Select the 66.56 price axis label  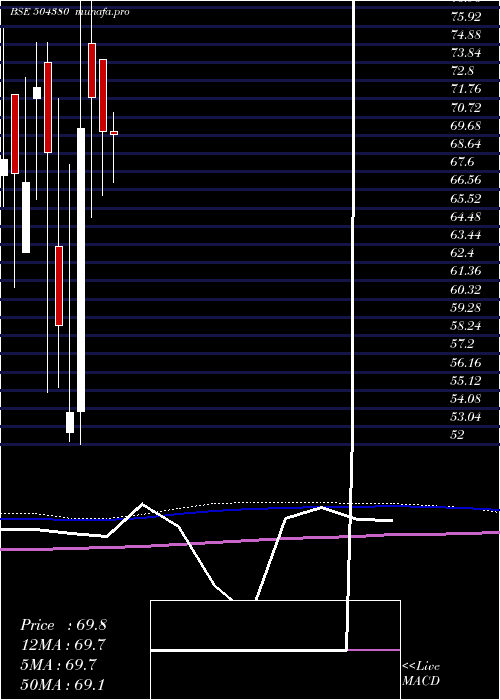pyautogui.click(x=466, y=180)
